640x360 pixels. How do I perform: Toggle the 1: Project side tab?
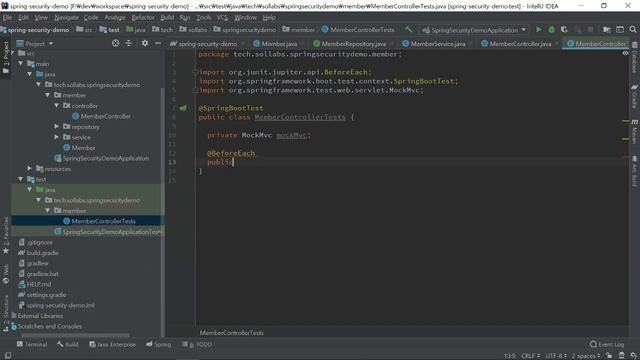tap(6, 57)
